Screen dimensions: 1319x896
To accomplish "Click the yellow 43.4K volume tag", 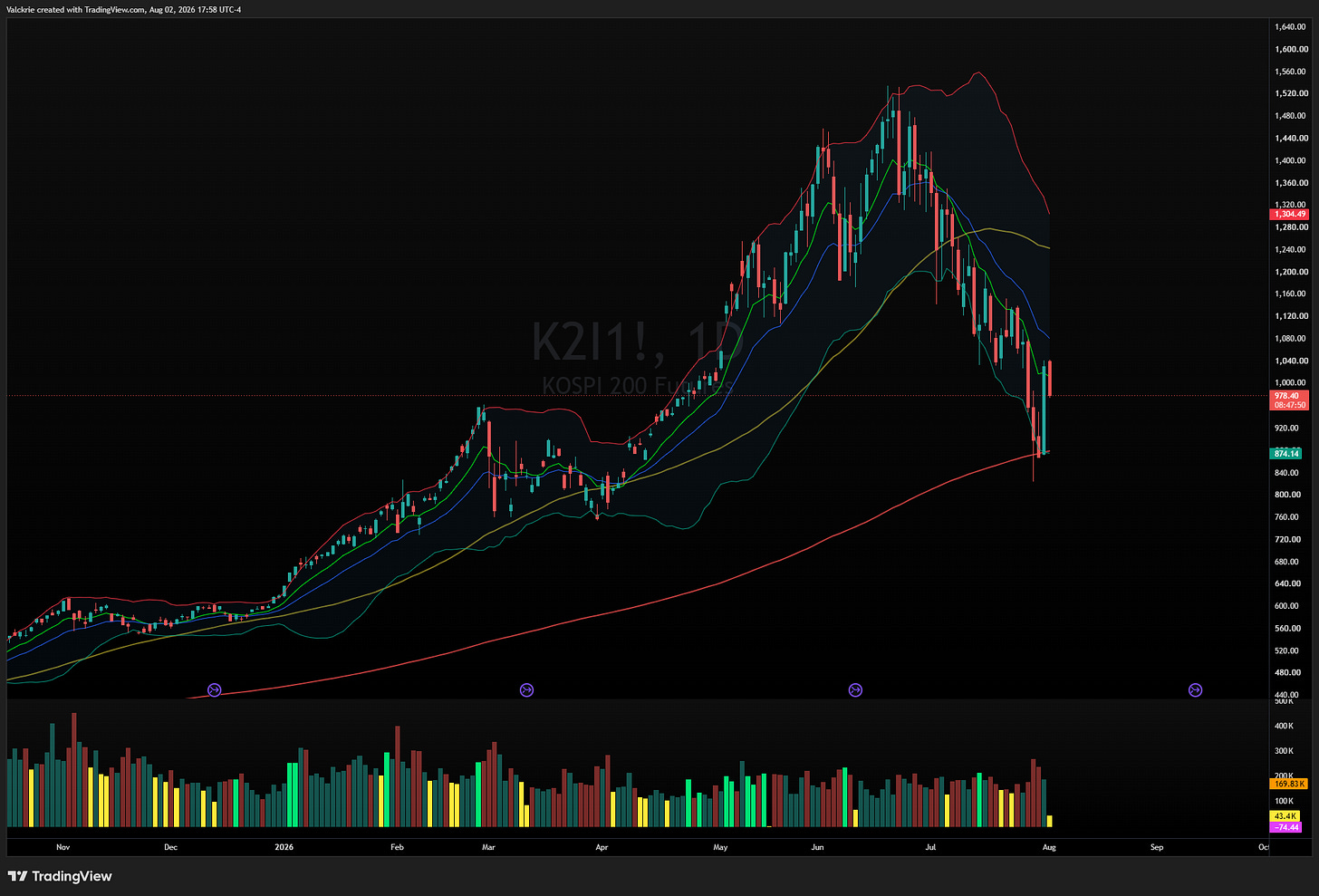I will click(1285, 816).
